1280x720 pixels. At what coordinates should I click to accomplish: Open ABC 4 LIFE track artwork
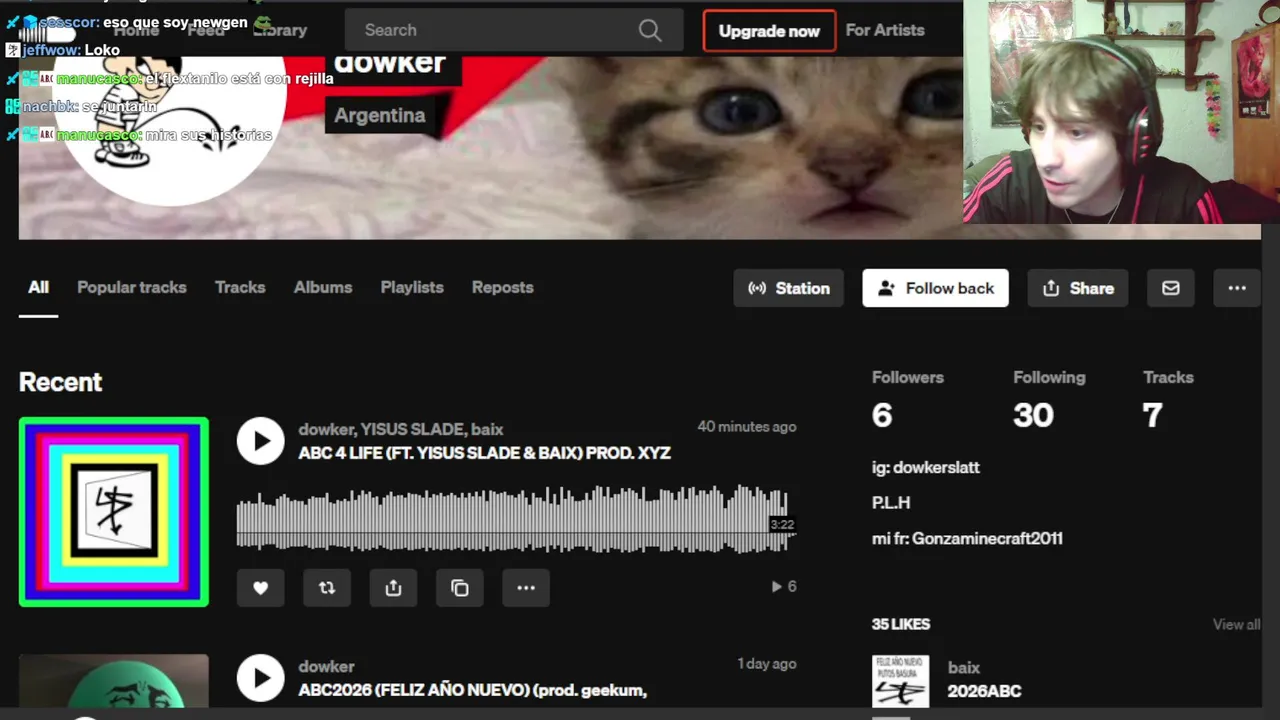coord(114,512)
